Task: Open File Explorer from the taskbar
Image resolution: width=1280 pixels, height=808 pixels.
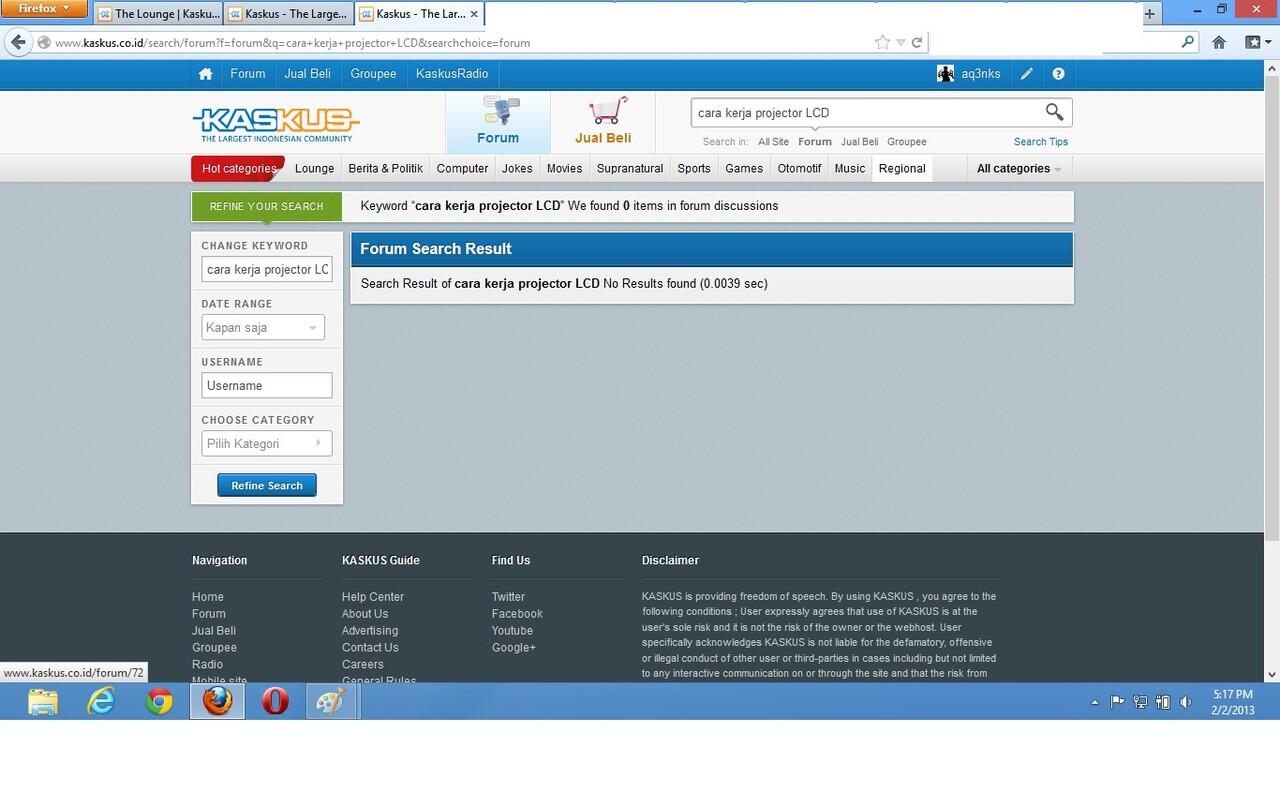Action: (x=43, y=702)
